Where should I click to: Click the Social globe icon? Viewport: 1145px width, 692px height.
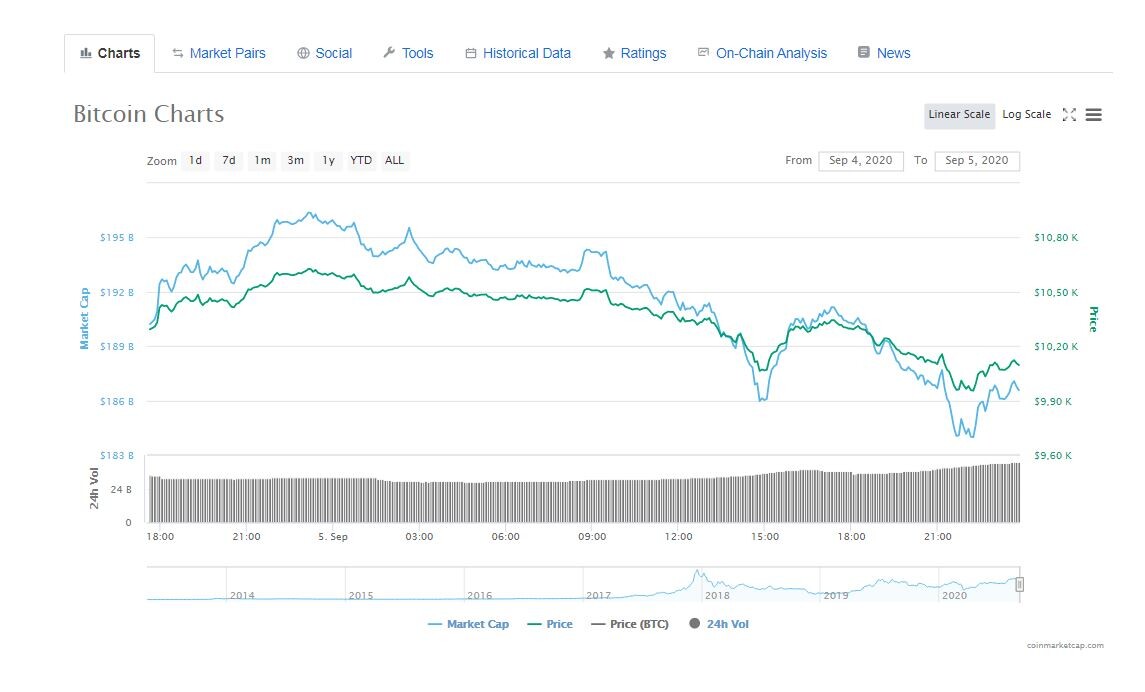[303, 53]
